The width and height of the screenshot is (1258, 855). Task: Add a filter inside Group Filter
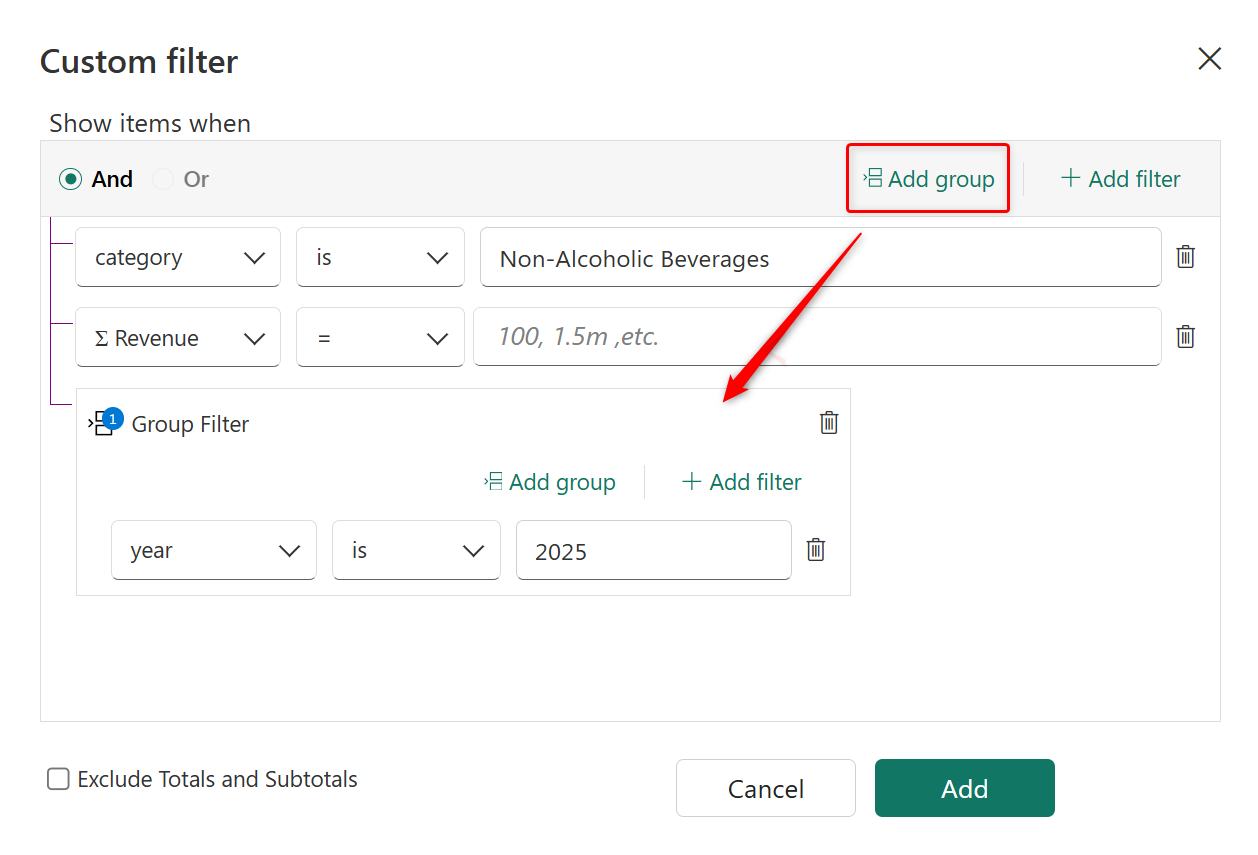tap(742, 482)
